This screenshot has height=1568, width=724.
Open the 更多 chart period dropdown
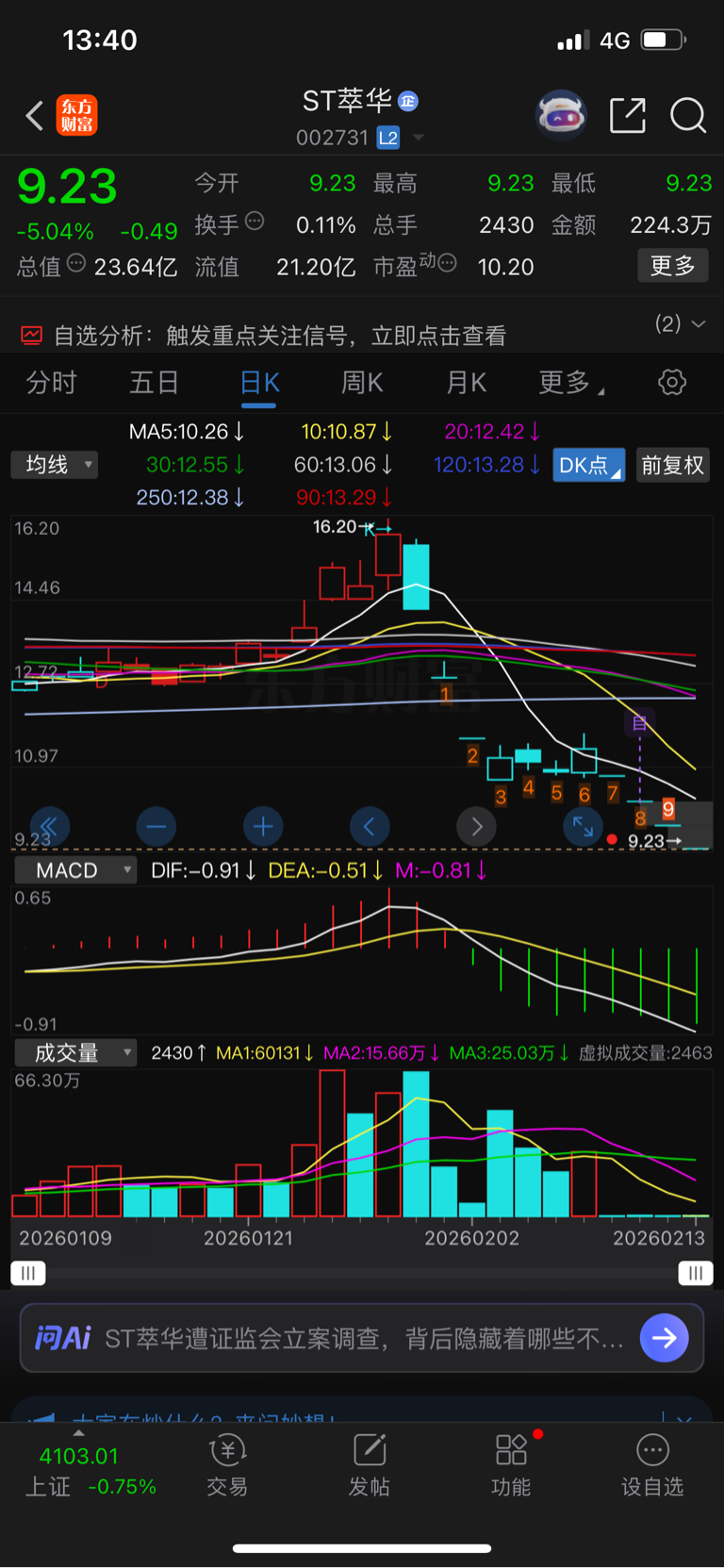[x=571, y=382]
